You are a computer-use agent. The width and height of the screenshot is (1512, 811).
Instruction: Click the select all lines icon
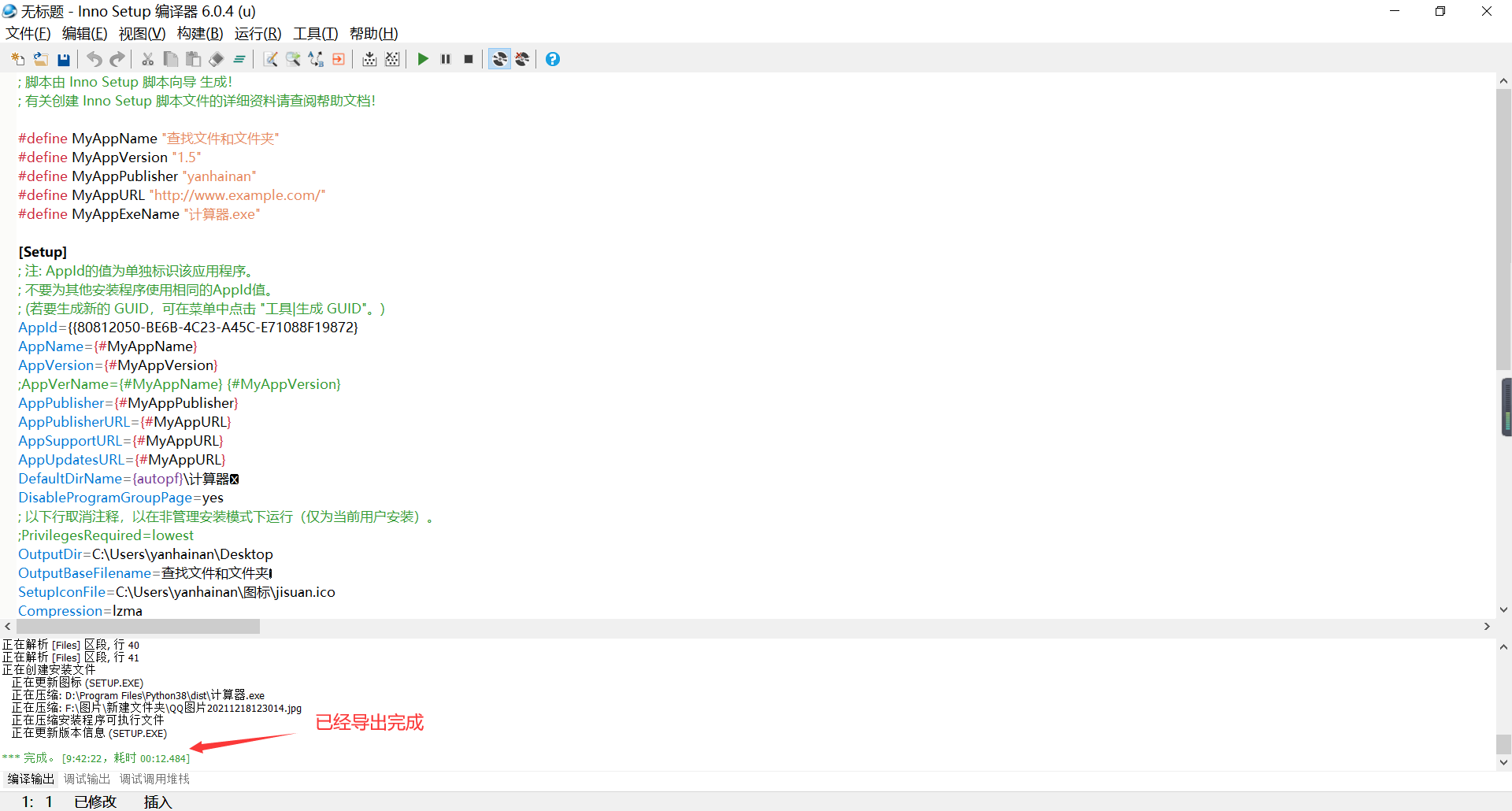(x=239, y=59)
